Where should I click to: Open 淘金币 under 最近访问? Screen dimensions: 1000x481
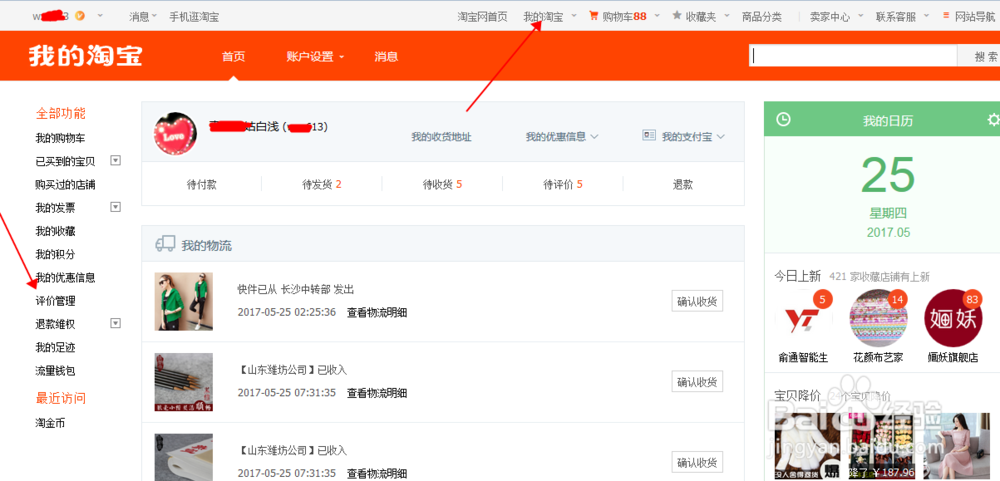click(50, 423)
